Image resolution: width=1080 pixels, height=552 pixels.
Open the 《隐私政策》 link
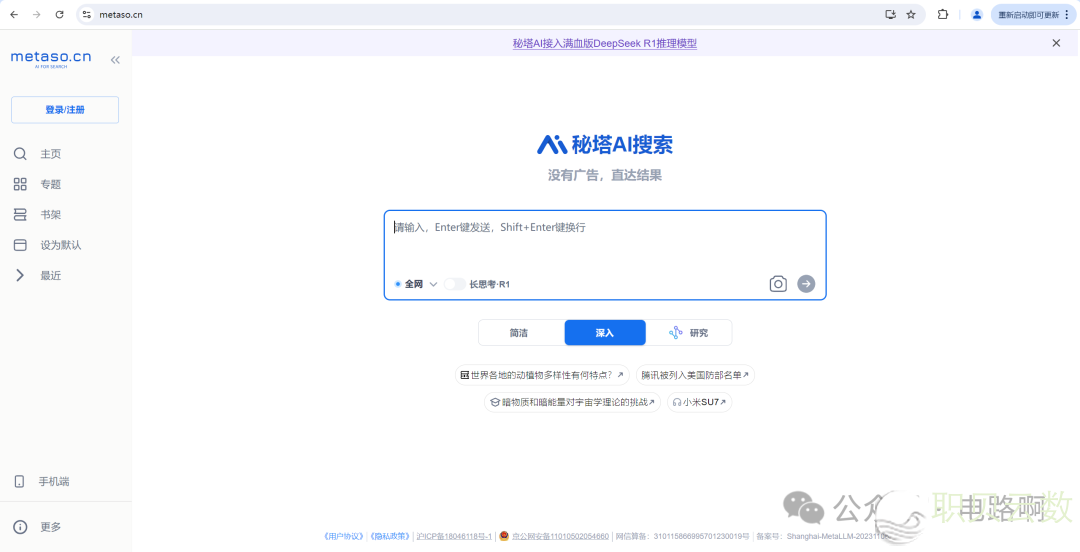390,536
